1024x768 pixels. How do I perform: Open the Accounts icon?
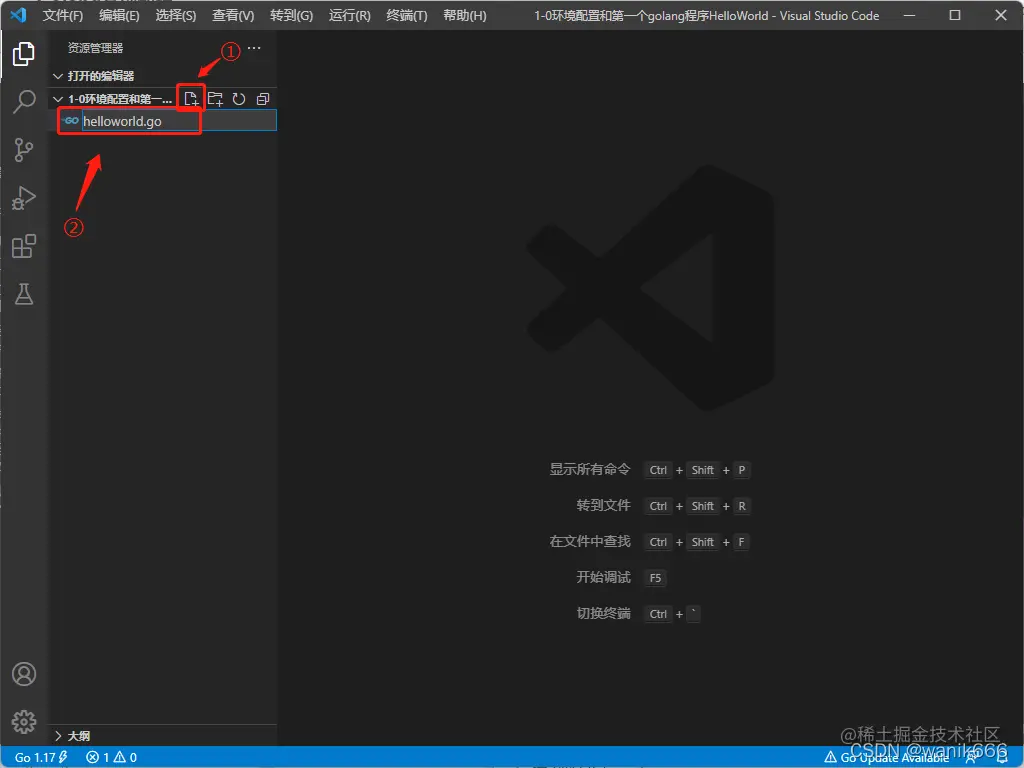click(x=24, y=674)
